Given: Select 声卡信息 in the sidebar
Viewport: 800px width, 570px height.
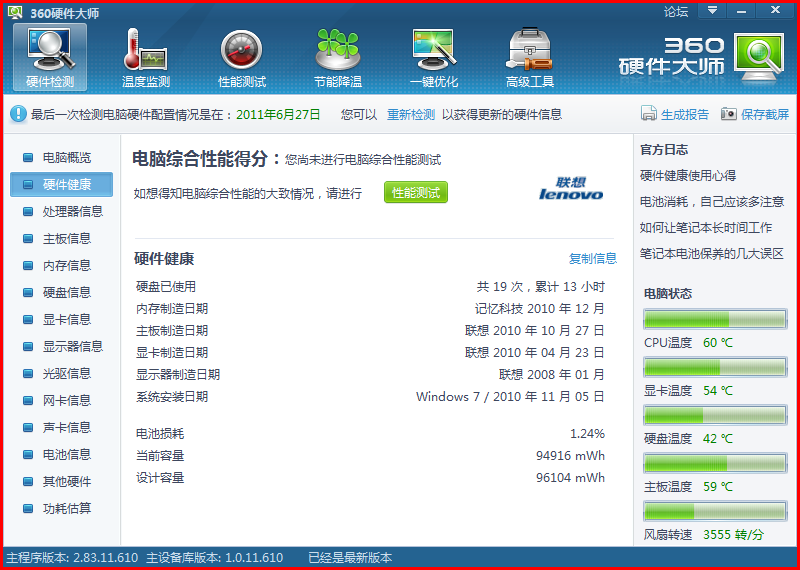Looking at the screenshot, I should click(61, 428).
